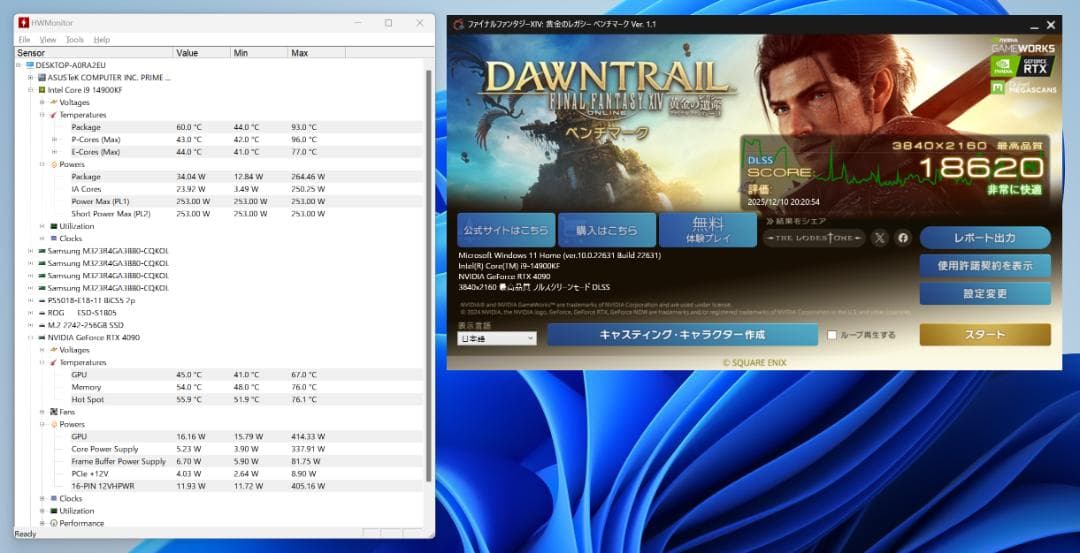1080x553 pixels.
Task: Start the benchmark with スタート button
Action: [985, 335]
